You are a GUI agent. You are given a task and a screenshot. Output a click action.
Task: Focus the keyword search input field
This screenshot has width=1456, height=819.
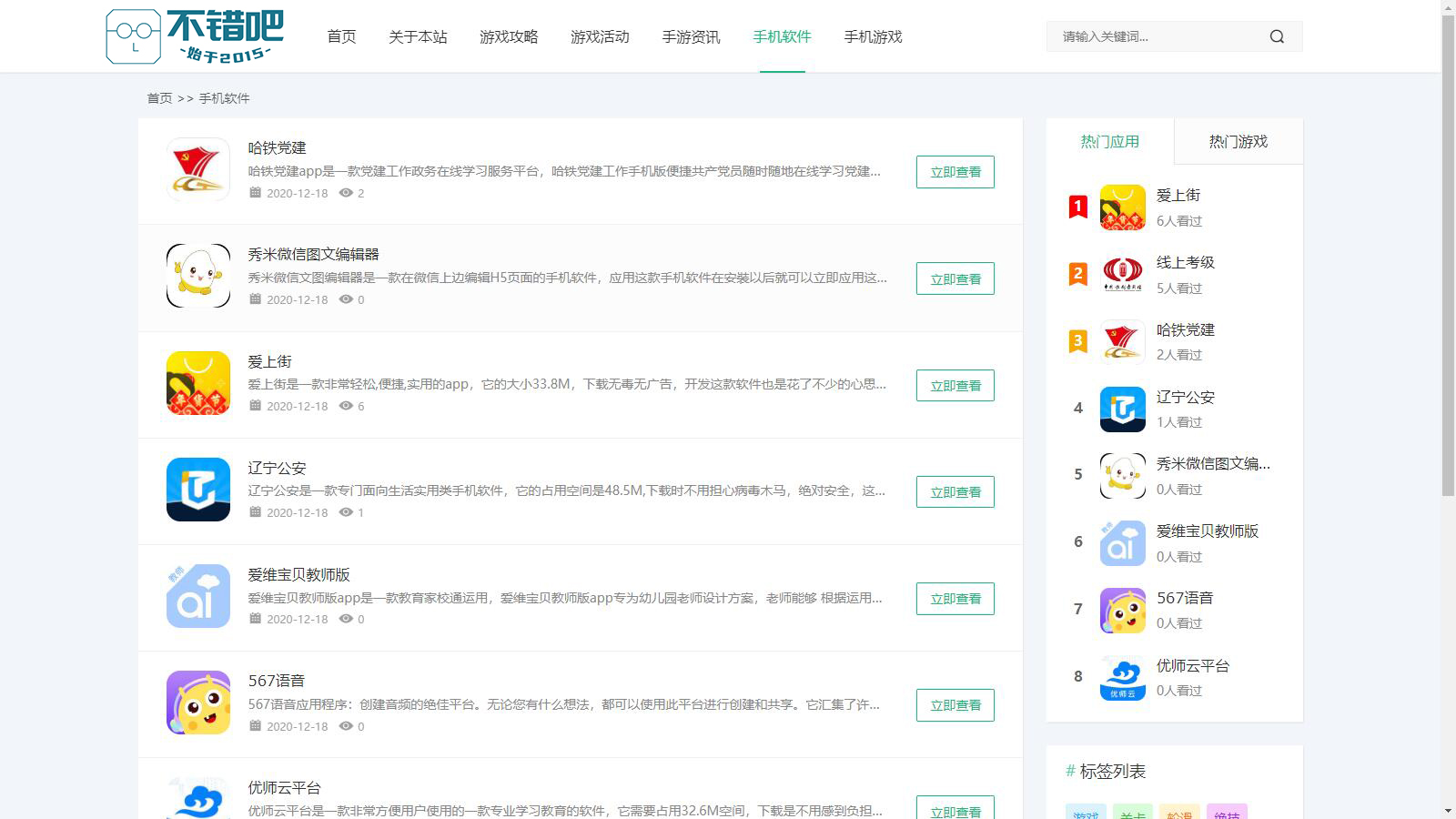click(x=1156, y=36)
